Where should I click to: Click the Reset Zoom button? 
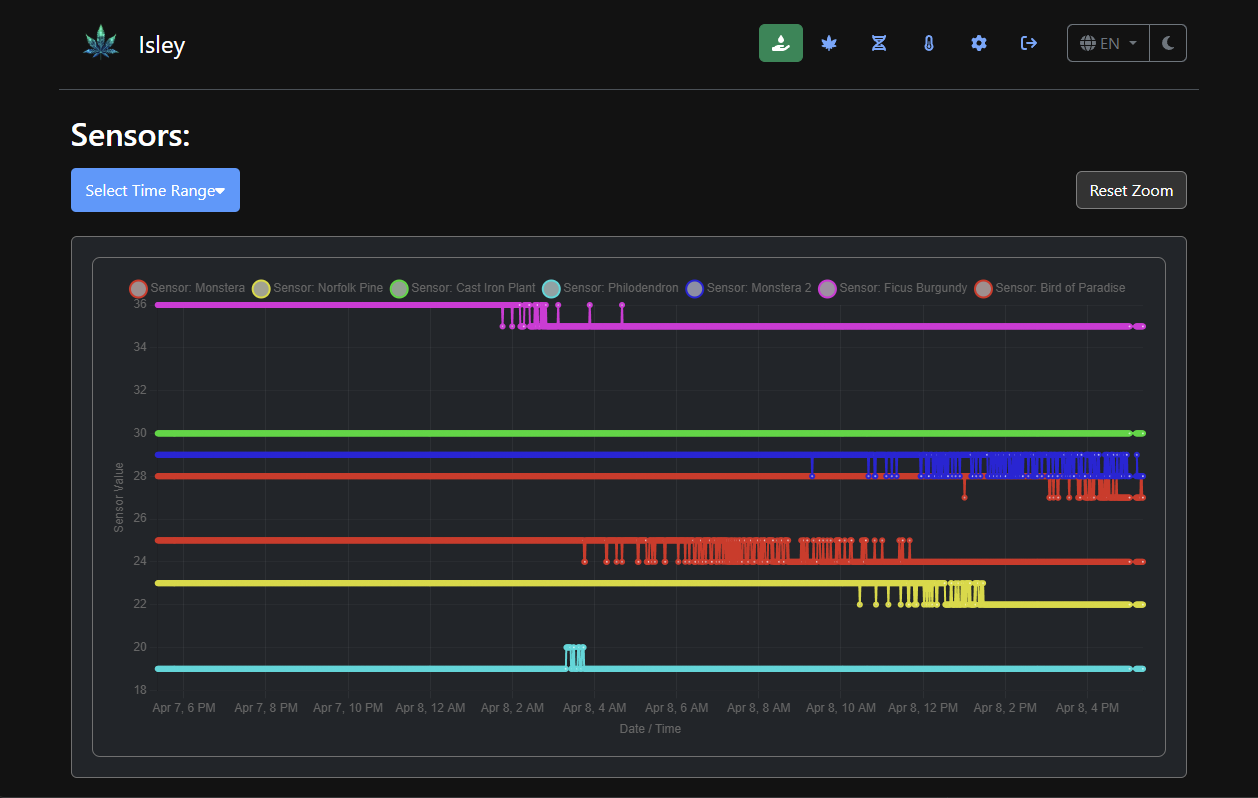[1131, 190]
